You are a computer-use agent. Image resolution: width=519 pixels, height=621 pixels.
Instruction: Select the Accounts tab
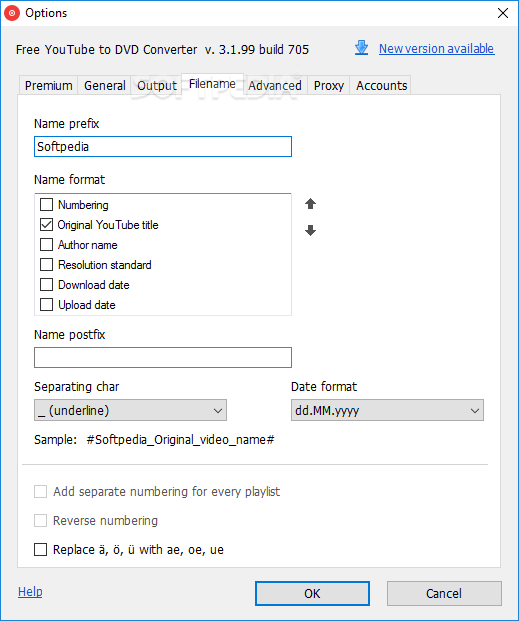point(381,86)
